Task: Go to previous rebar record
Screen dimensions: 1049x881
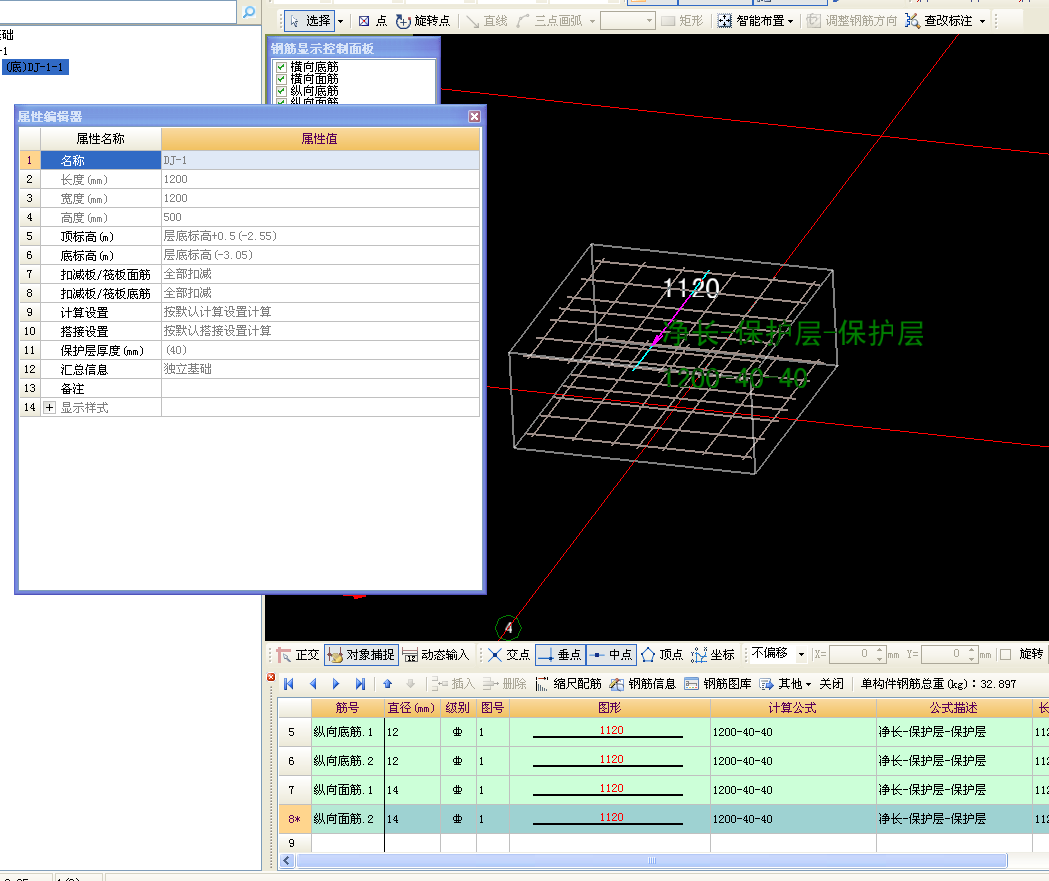Action: click(312, 684)
